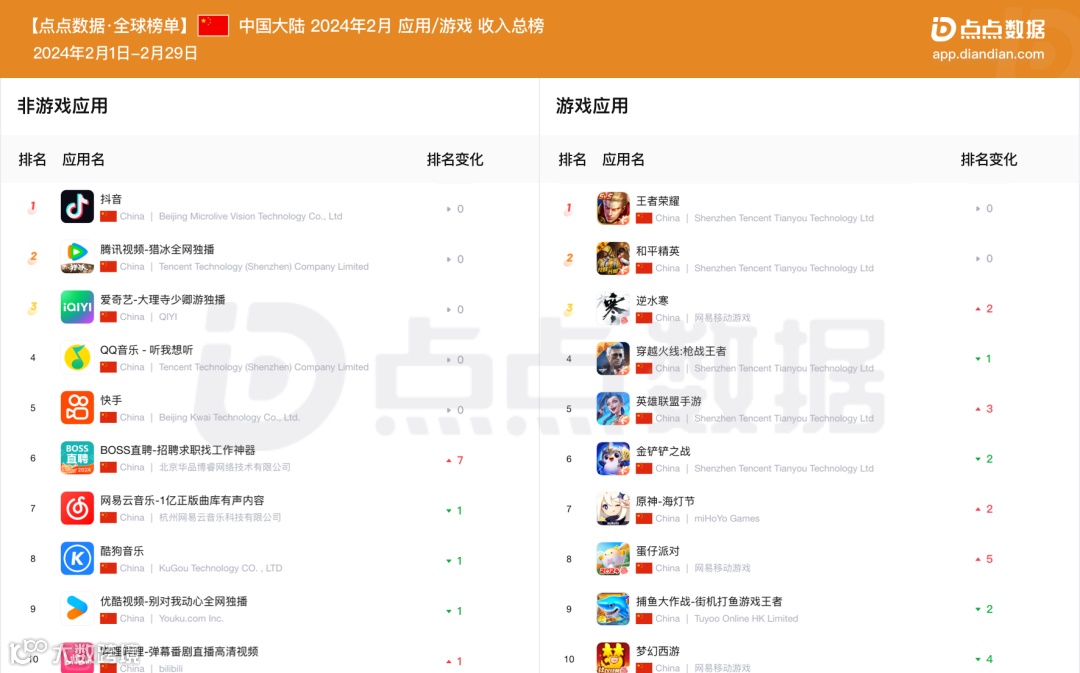The image size is (1080, 673).
Task: Click the BOSS直聘 app icon
Action: (x=77, y=458)
